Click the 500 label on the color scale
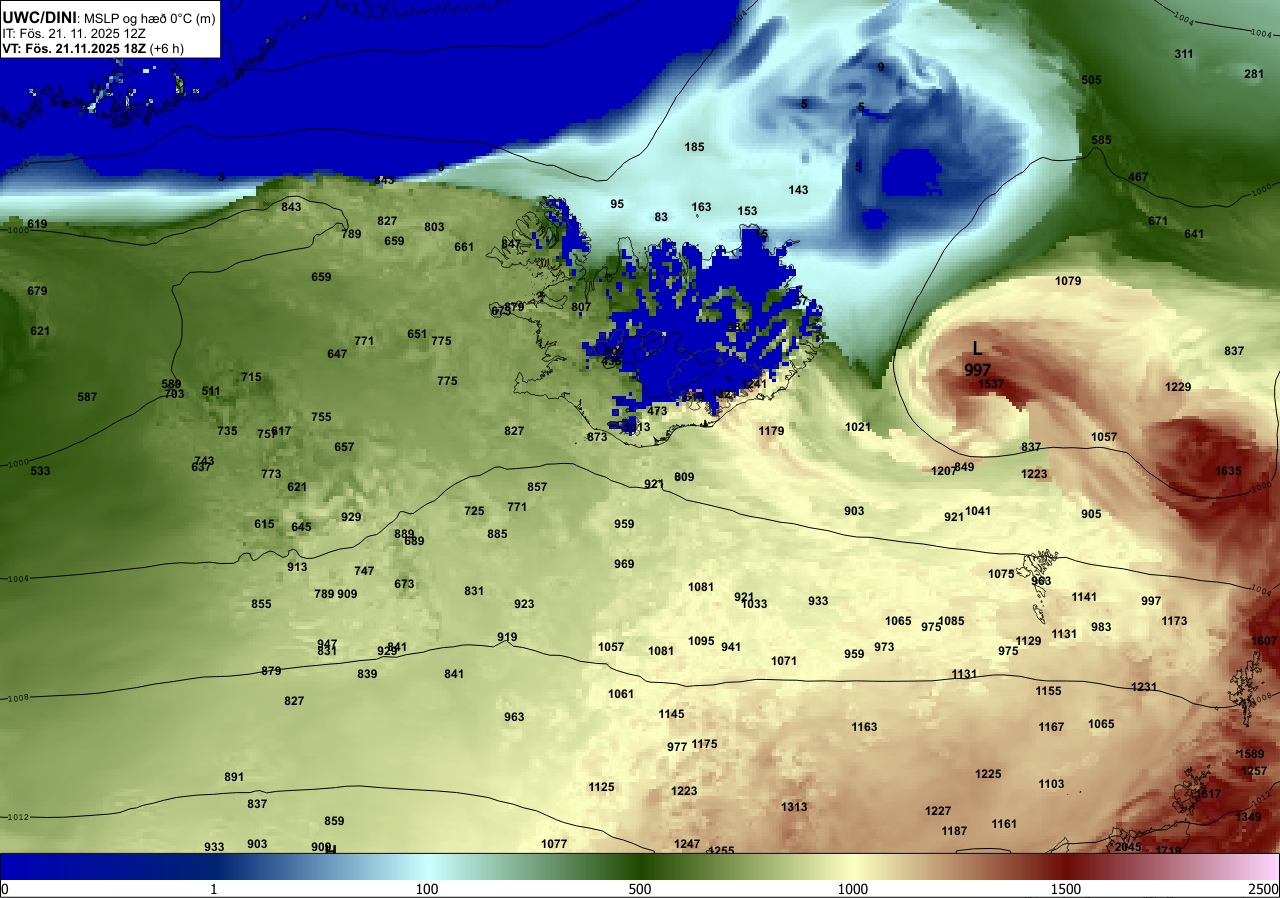The width and height of the screenshot is (1280, 898). pyautogui.click(x=640, y=889)
